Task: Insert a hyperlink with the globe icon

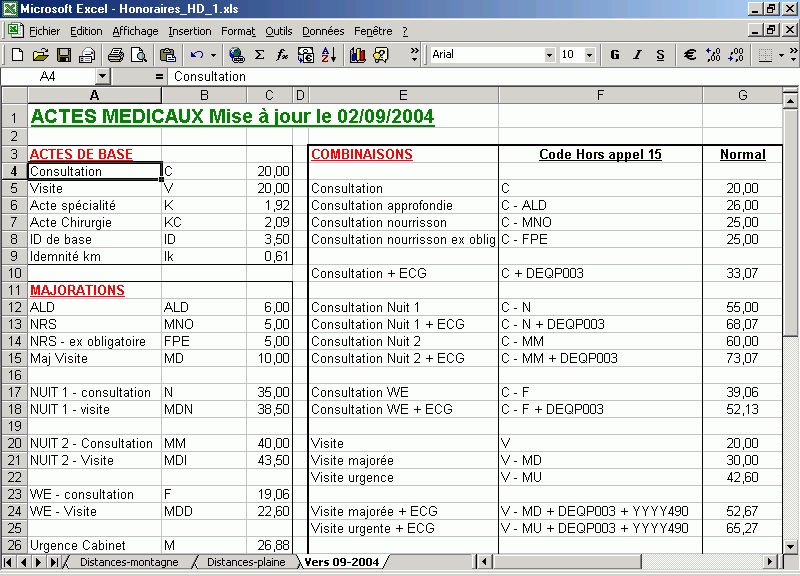Action: pyautogui.click(x=236, y=55)
